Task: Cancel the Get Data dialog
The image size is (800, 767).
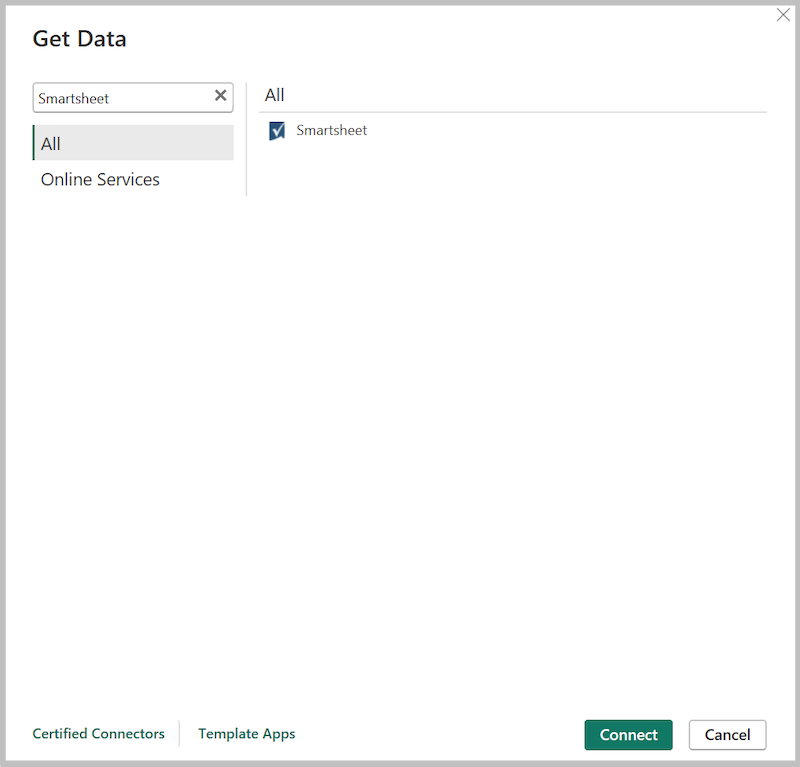Action: pyautogui.click(x=727, y=735)
